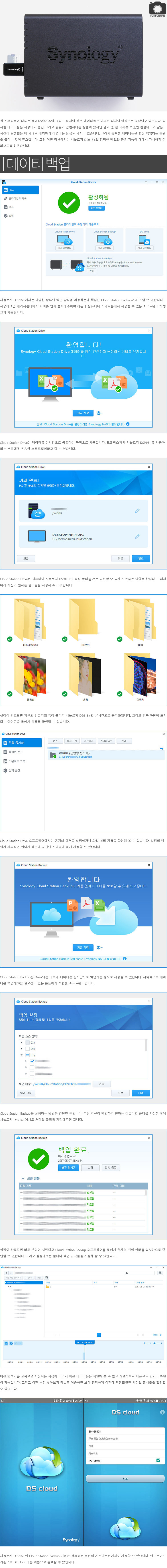This screenshot has height=1568, width=167.
Task: Click the version explorer search field
Action: point(140,1273)
